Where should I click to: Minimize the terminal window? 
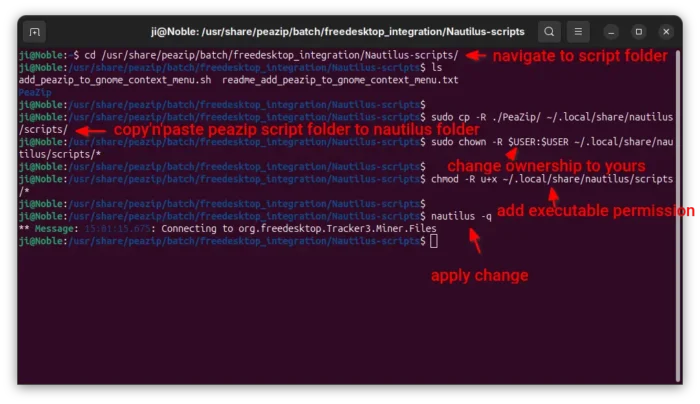click(611, 32)
